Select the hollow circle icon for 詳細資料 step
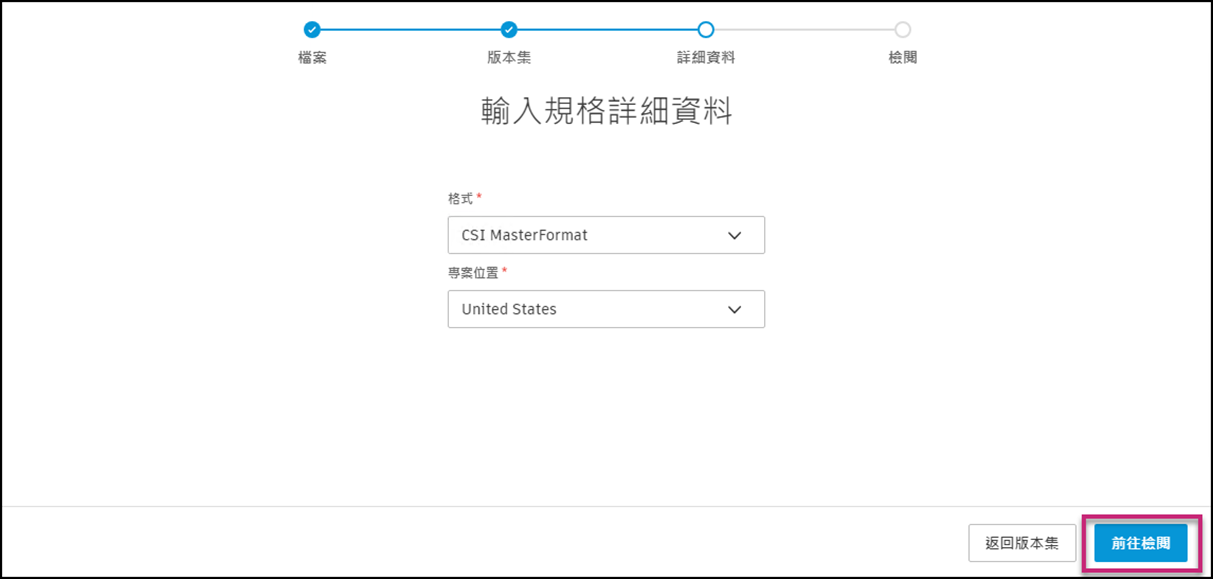The height and width of the screenshot is (579, 1213). (x=706, y=30)
